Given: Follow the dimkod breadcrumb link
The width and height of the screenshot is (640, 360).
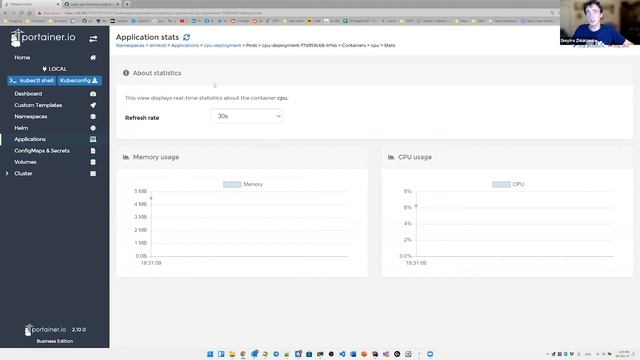Looking at the screenshot, I should click(x=158, y=45).
